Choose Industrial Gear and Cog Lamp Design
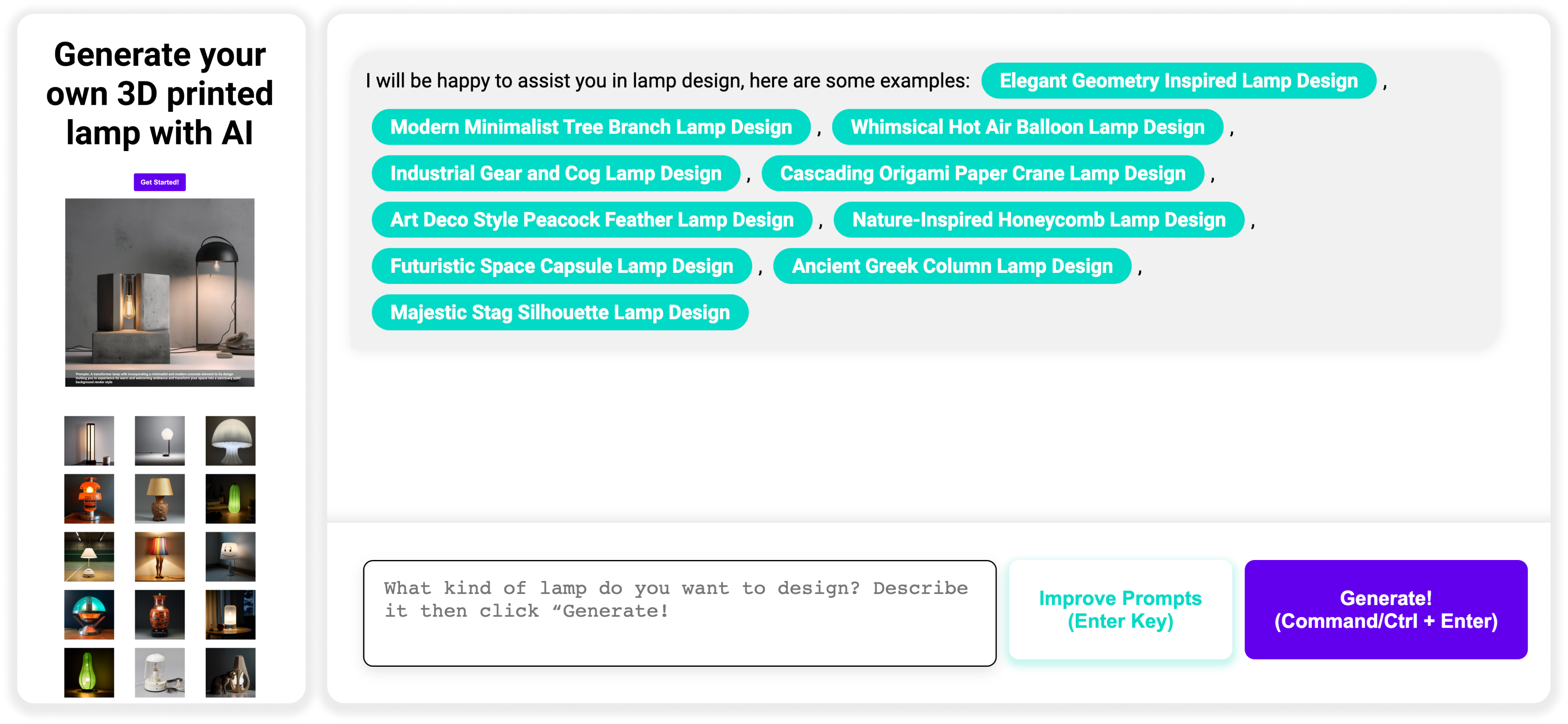 (555, 173)
